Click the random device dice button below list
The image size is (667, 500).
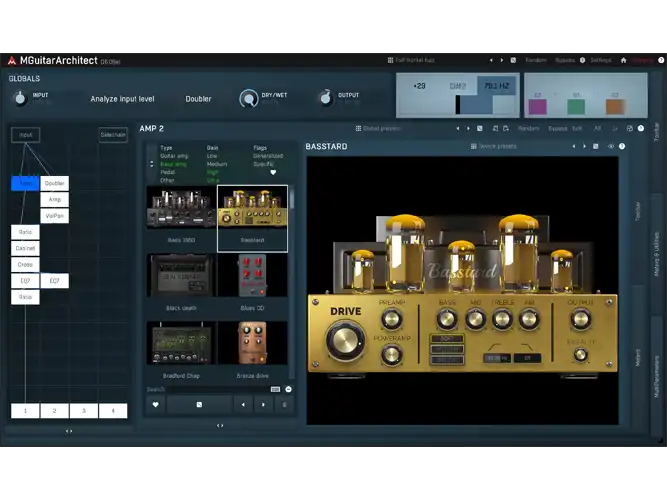point(199,404)
